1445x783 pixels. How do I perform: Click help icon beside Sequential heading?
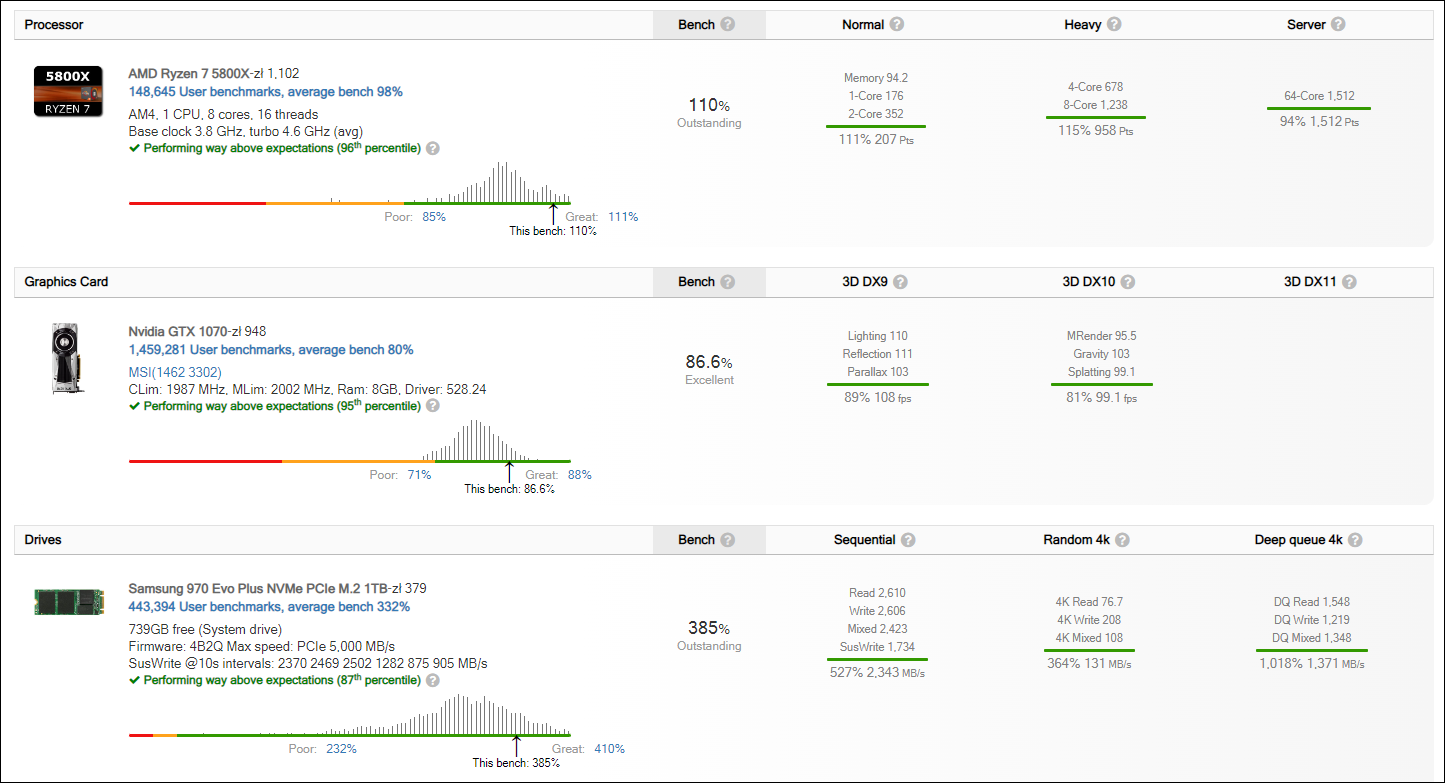pos(907,540)
